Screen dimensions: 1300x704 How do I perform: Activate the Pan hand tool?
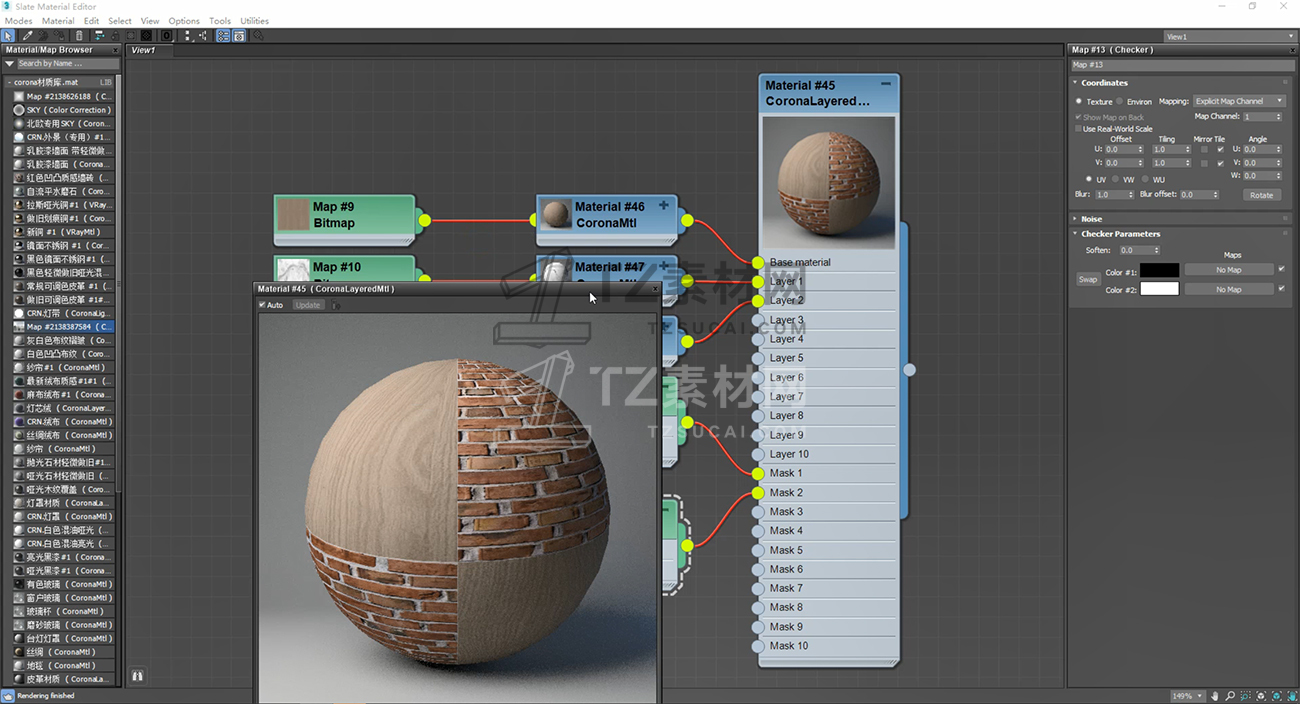1215,696
